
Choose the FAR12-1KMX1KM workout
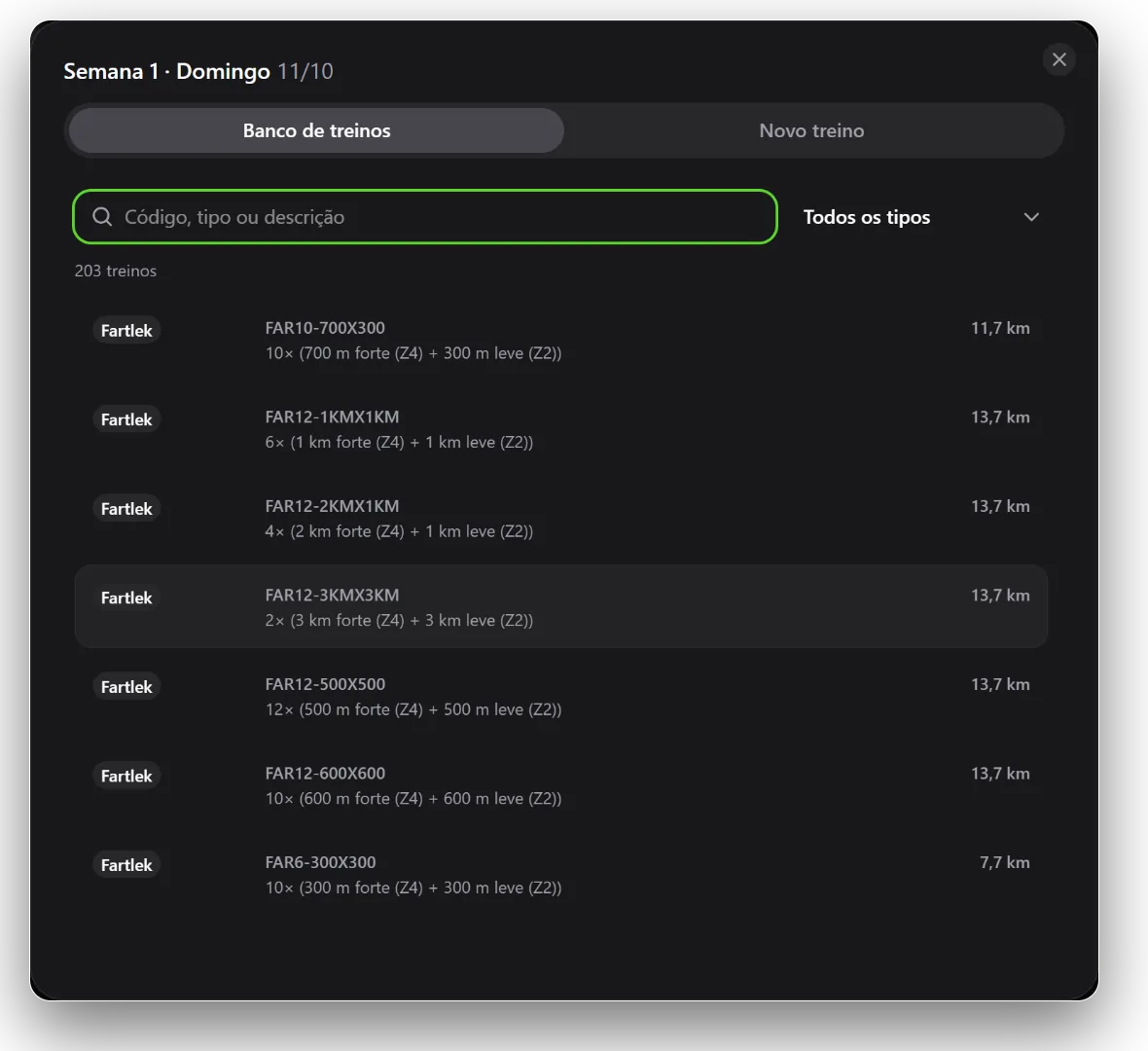click(560, 429)
